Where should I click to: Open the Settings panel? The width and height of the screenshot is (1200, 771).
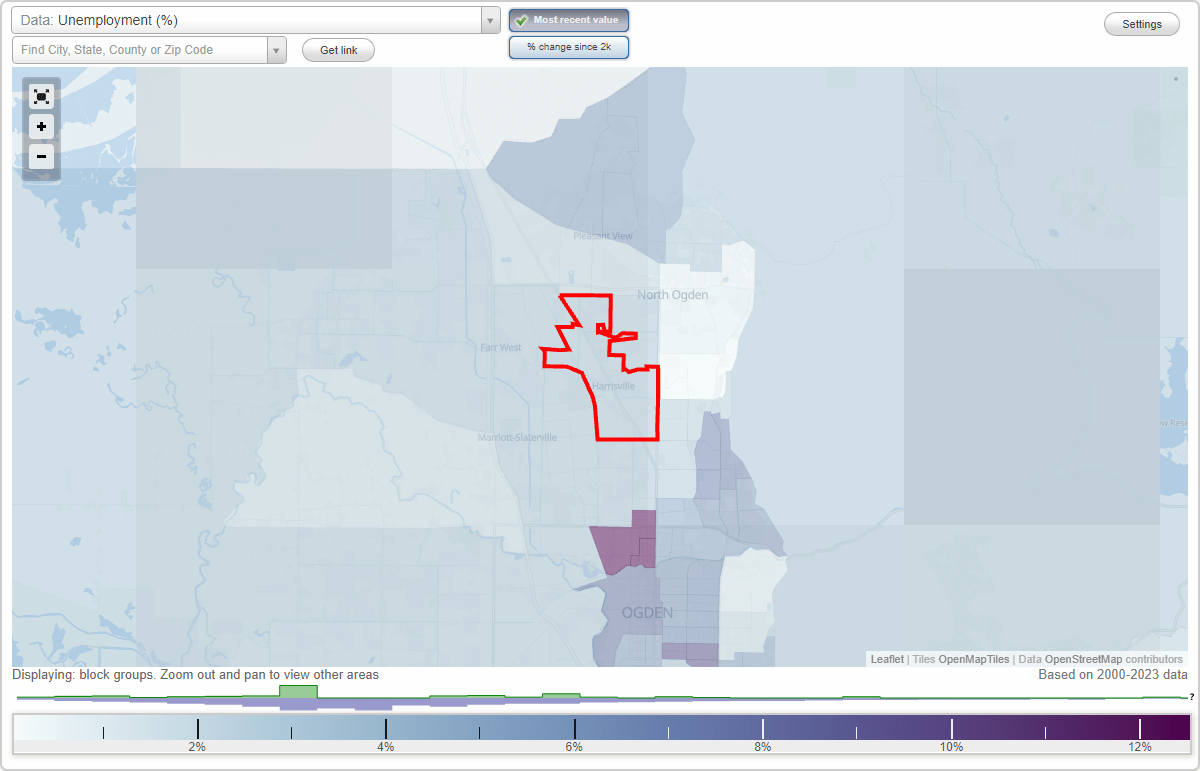coord(1141,23)
